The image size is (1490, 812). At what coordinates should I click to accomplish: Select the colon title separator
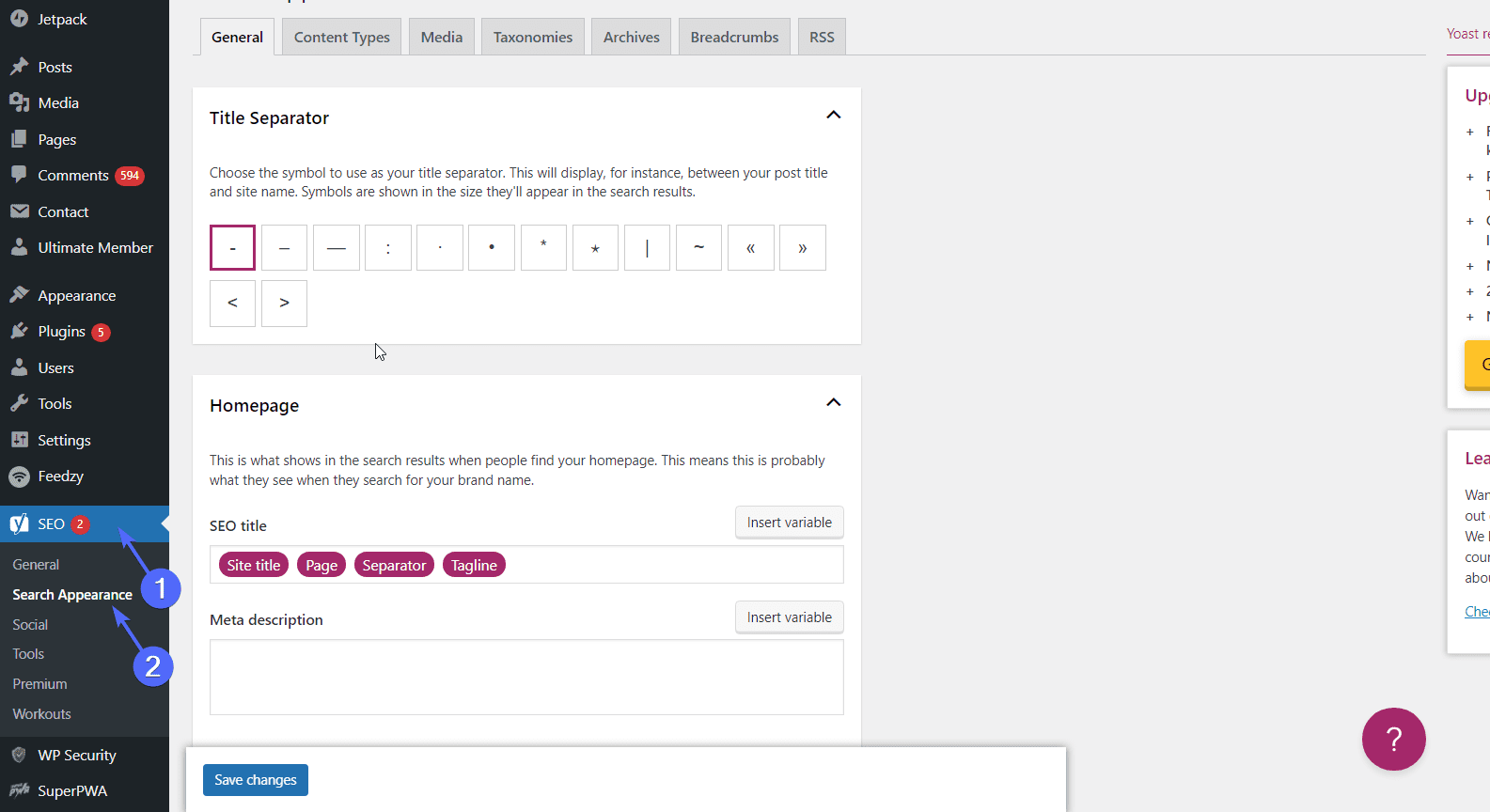388,248
